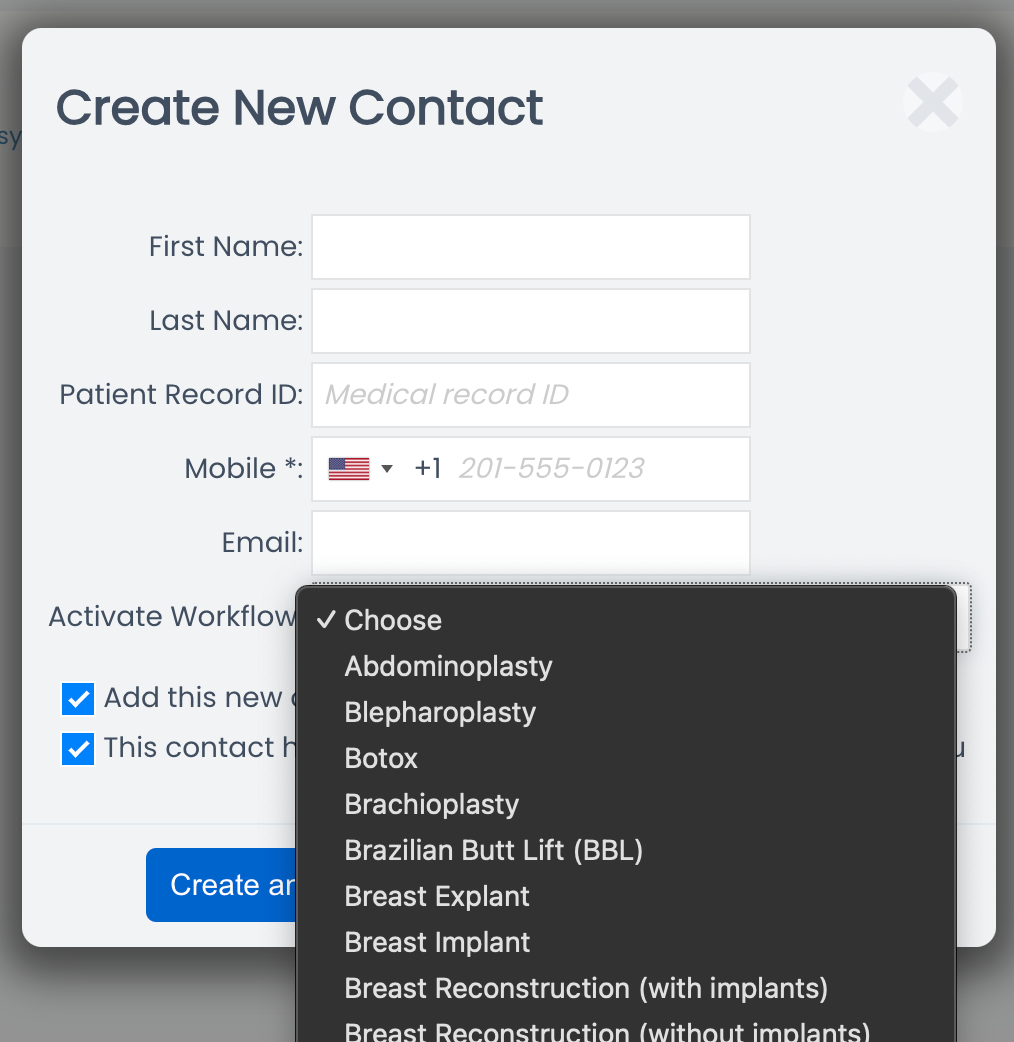Click the First Name input field
The image size is (1014, 1042).
click(x=530, y=246)
